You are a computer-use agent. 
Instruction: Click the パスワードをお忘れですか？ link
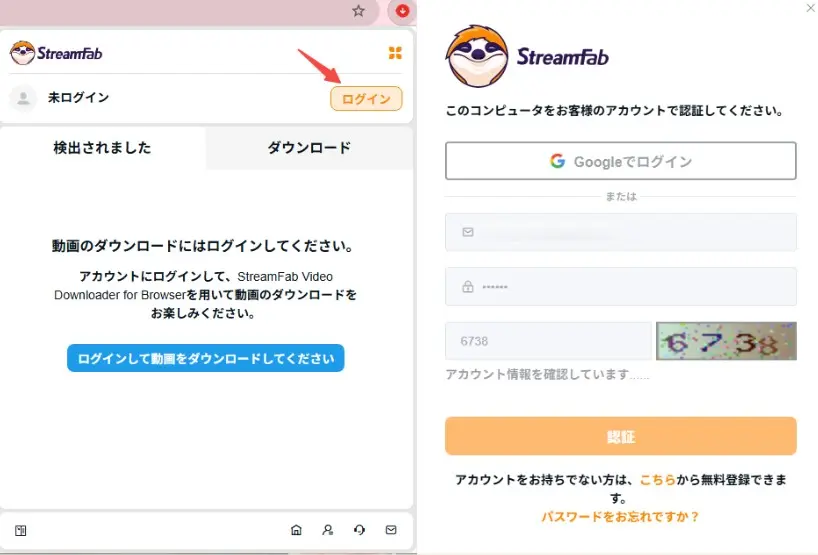(620, 516)
